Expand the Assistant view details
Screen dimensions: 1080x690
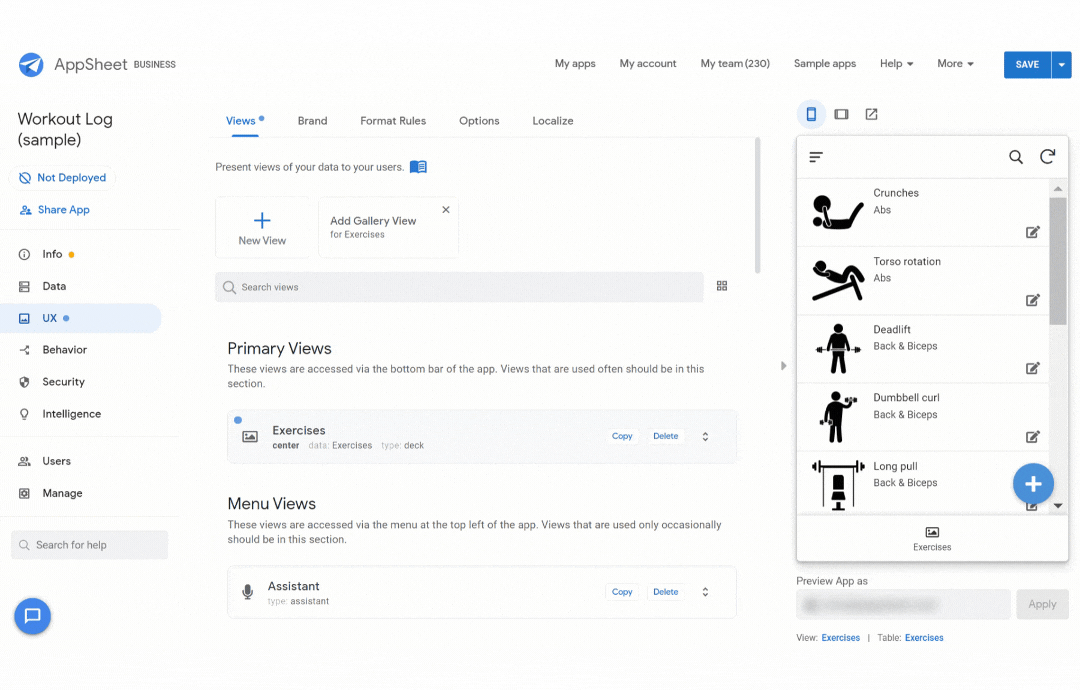[705, 592]
